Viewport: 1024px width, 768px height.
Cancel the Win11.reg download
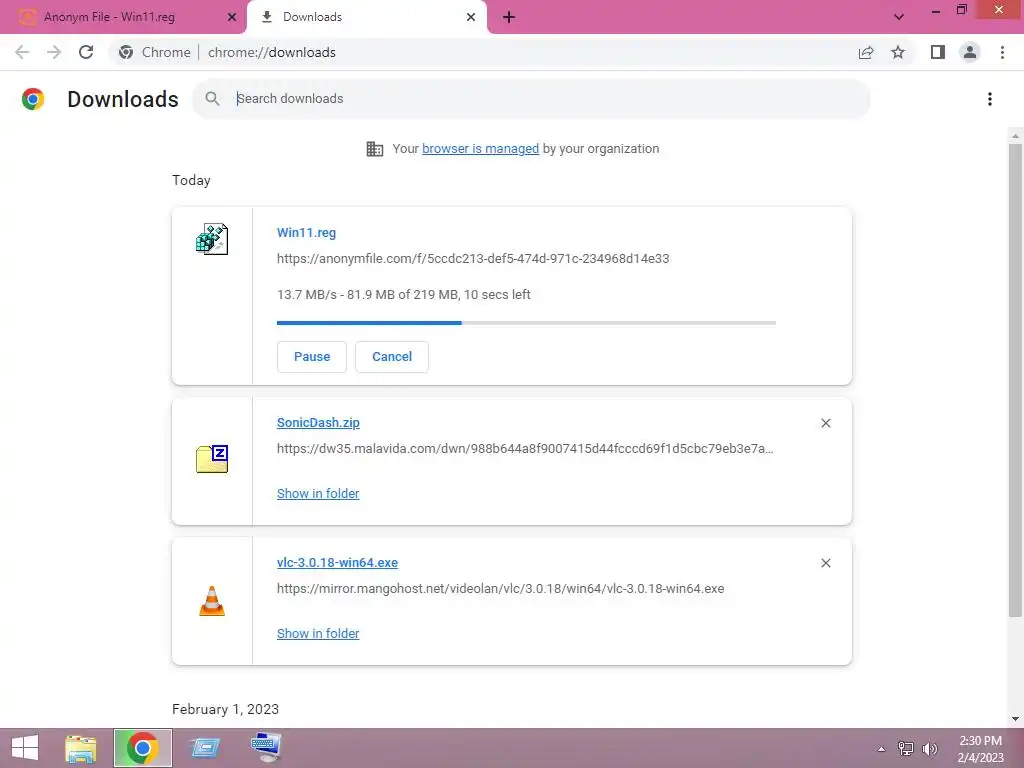click(392, 357)
